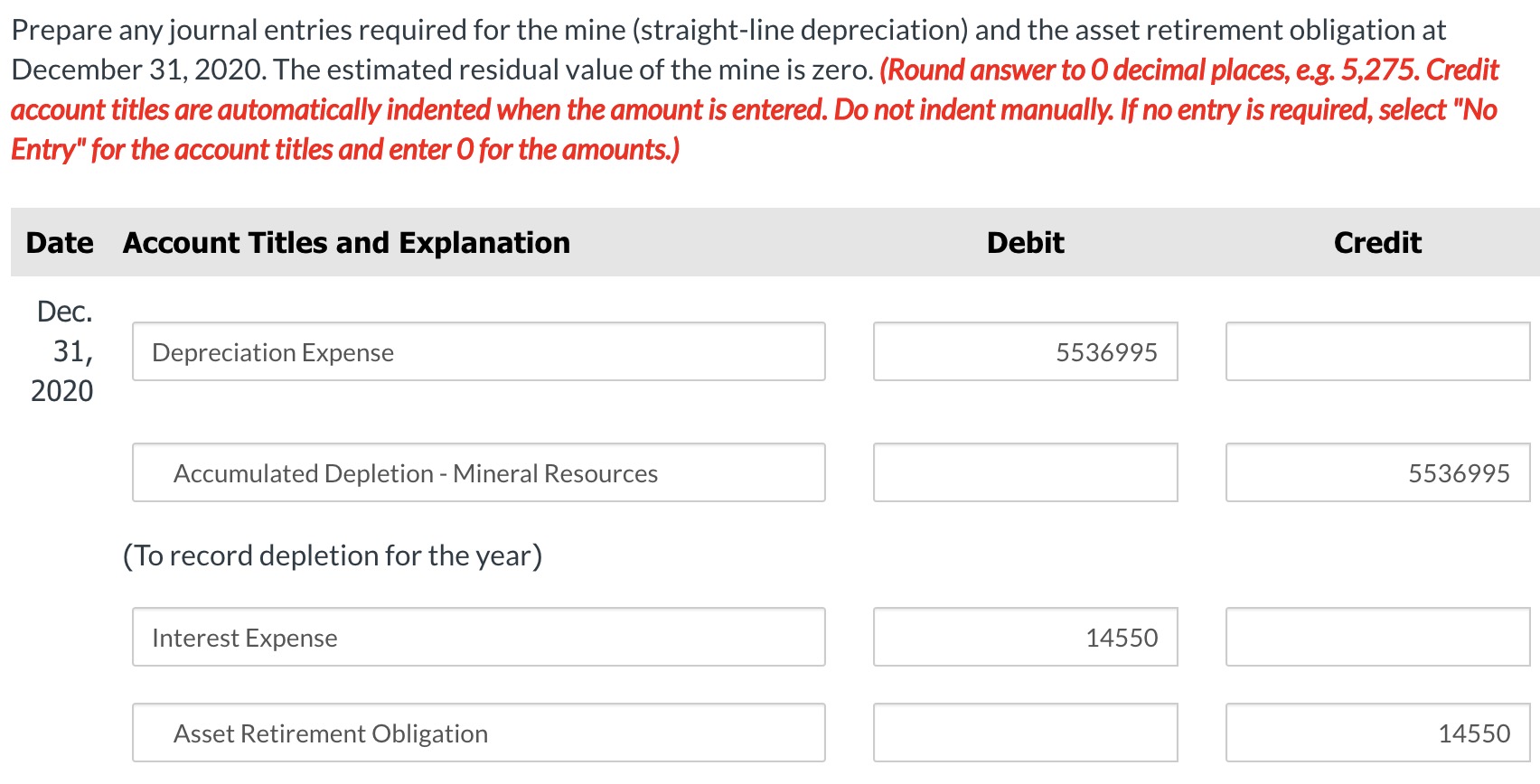Select the 5536995 credit amount field
1540x784 pixels.
click(1376, 472)
